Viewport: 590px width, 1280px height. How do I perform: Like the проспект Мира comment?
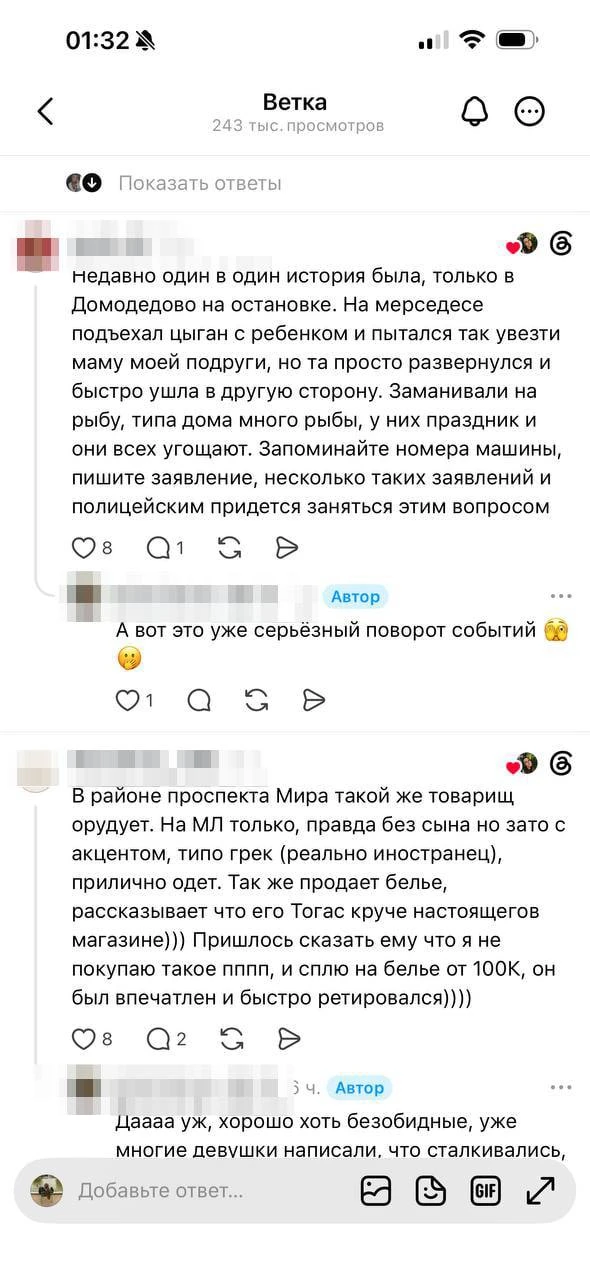tap(83, 1039)
